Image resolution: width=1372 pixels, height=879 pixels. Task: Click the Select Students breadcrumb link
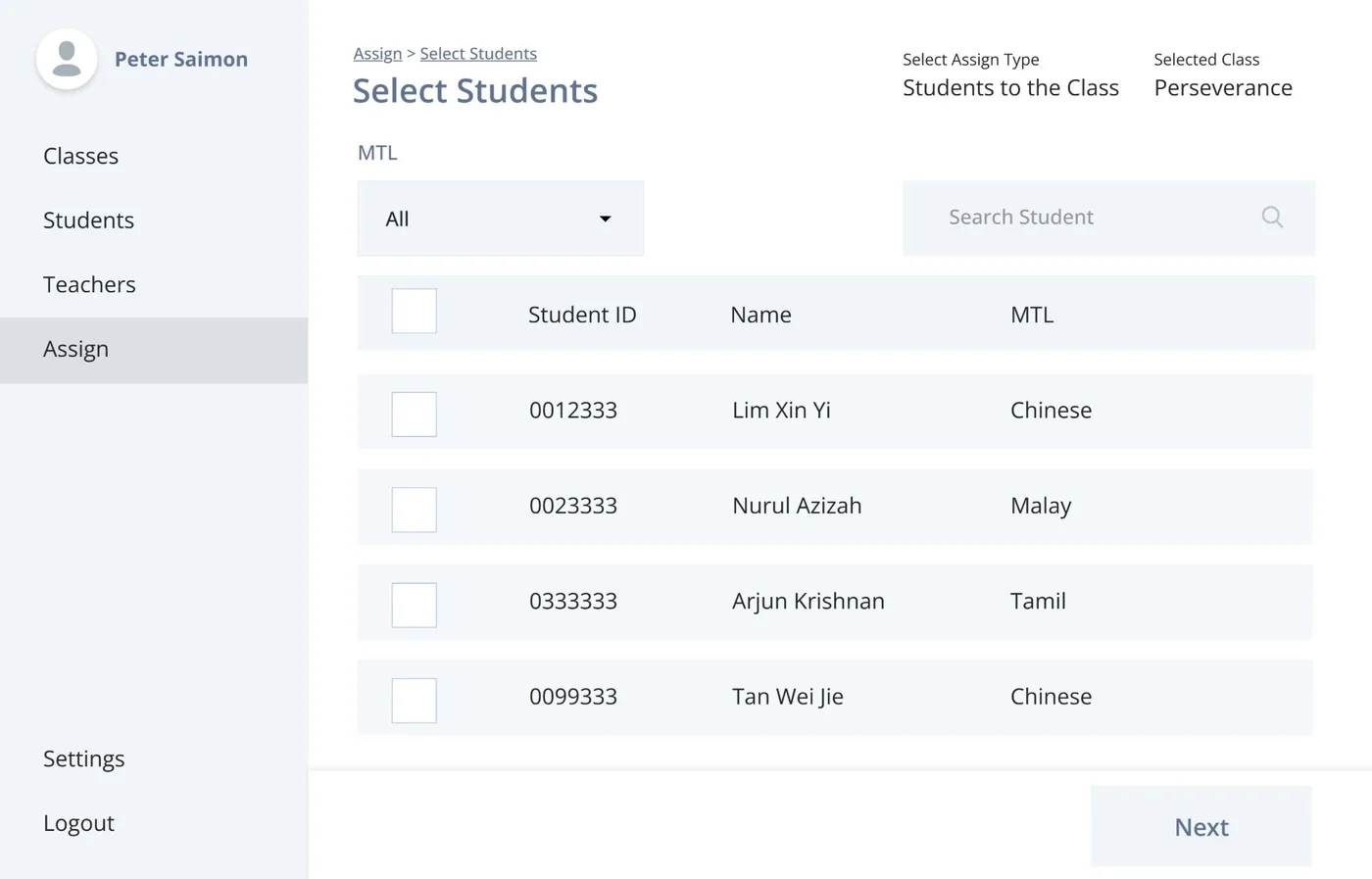478,54
